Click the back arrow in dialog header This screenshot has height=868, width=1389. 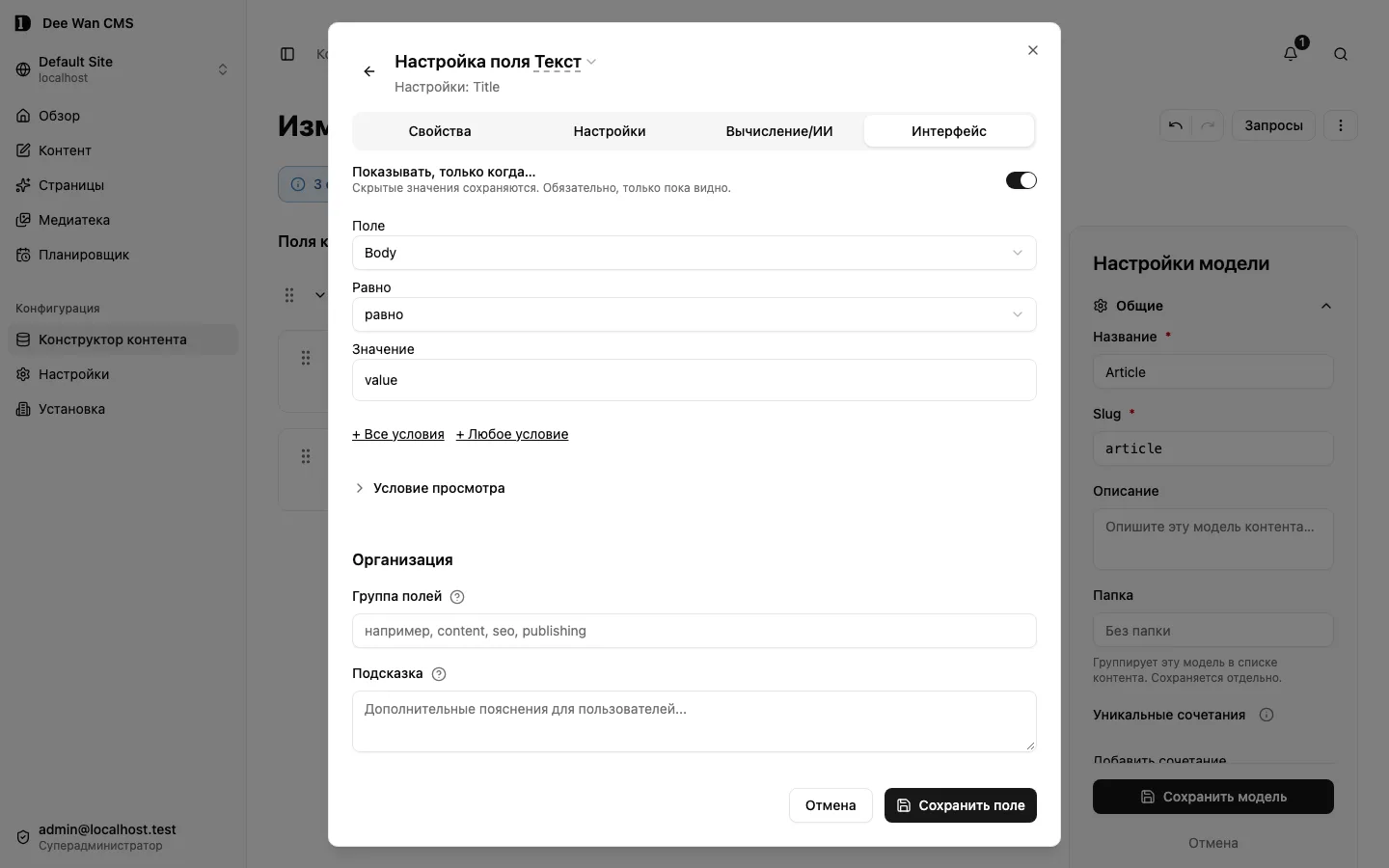click(368, 71)
